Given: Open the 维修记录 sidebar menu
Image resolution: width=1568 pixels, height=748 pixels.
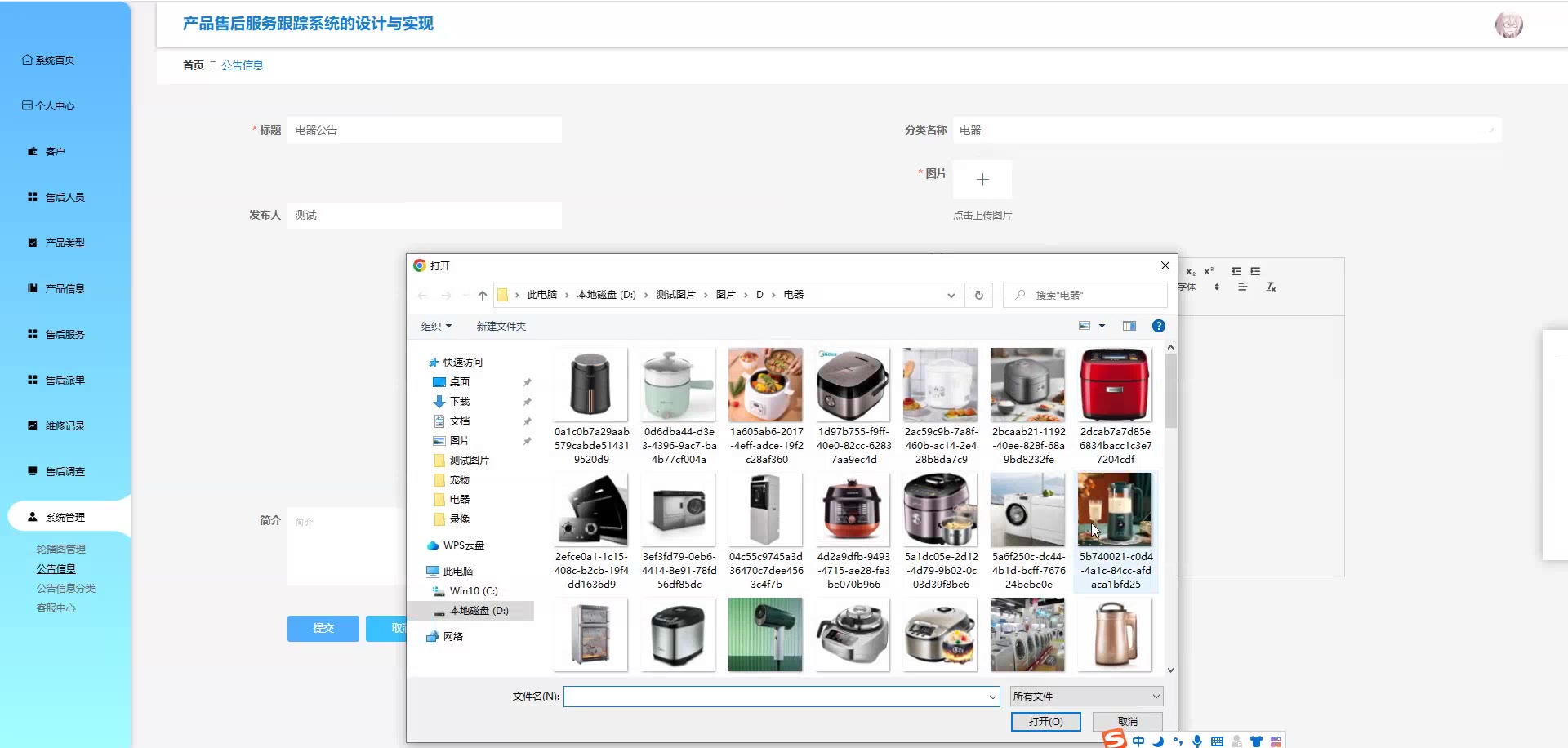Looking at the screenshot, I should (56, 425).
